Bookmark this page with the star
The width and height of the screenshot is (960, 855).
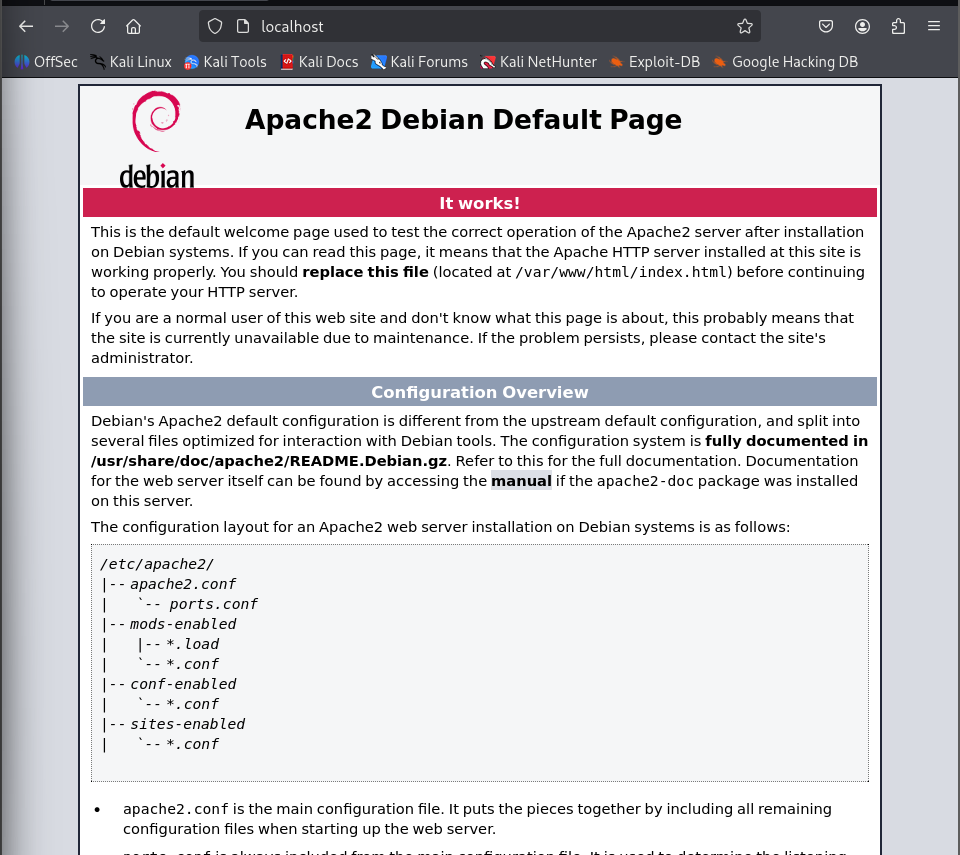tap(745, 27)
